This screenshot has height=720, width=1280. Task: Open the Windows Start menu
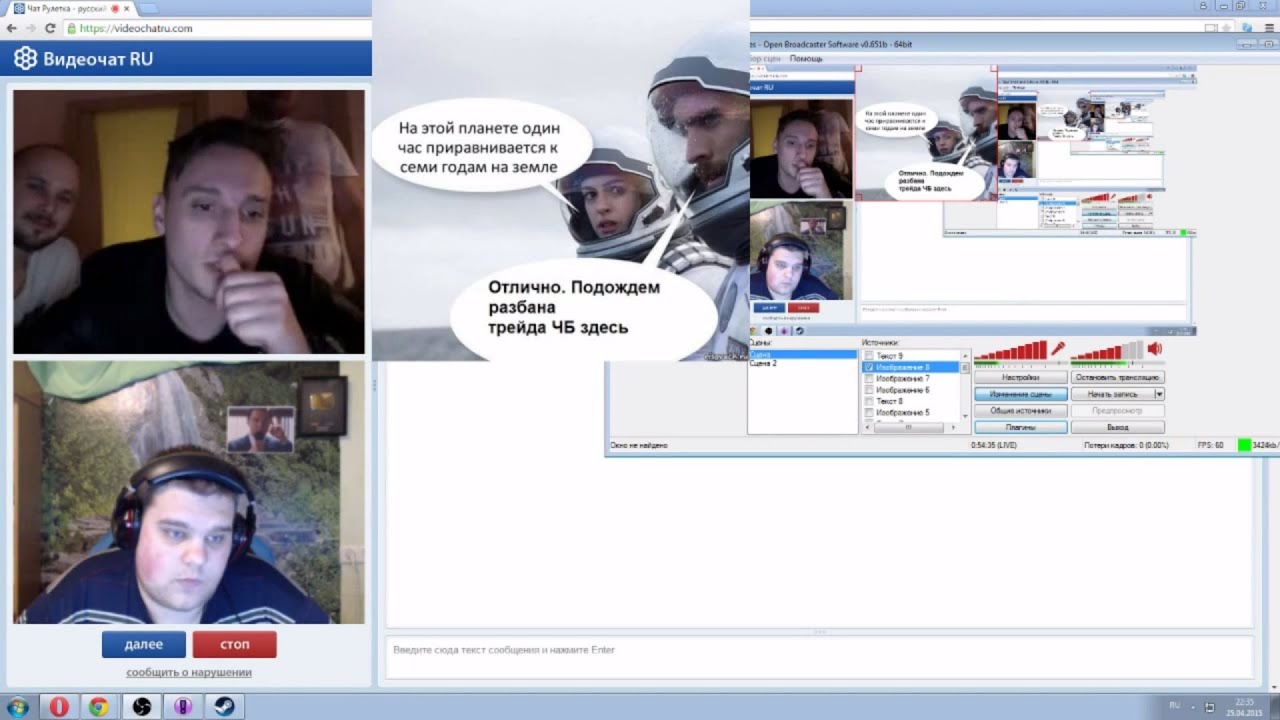tap(17, 707)
